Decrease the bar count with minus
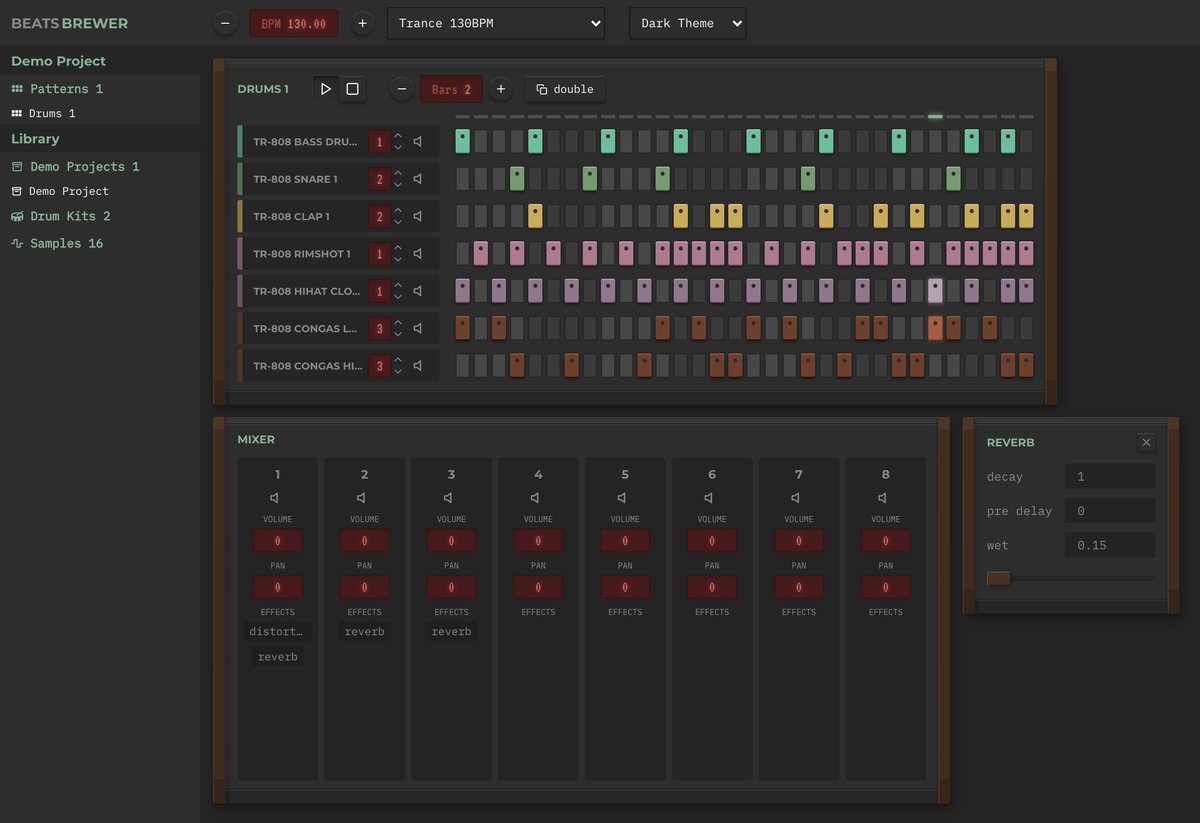Viewport: 1200px width, 823px height. pyautogui.click(x=401, y=89)
